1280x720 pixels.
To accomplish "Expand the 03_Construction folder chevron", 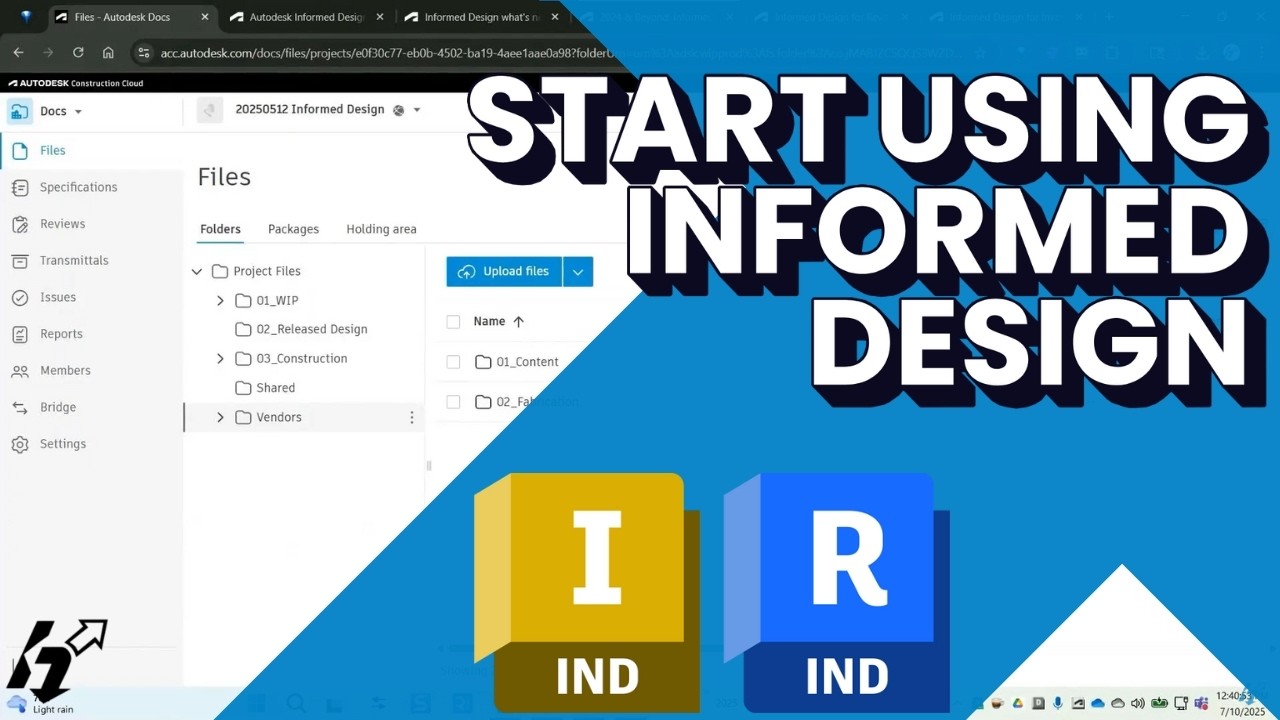I will click(x=220, y=359).
